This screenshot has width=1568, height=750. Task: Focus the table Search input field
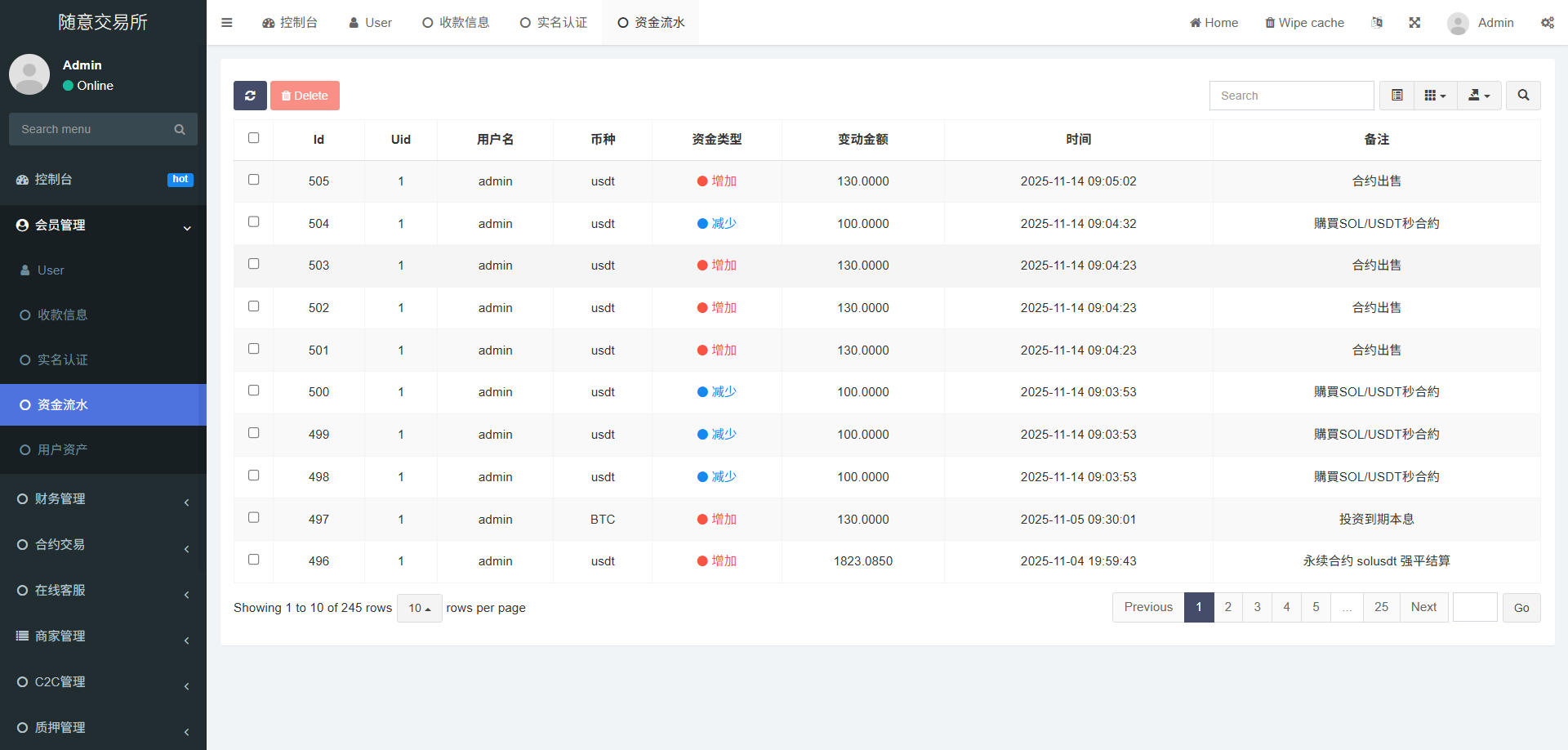1291,96
